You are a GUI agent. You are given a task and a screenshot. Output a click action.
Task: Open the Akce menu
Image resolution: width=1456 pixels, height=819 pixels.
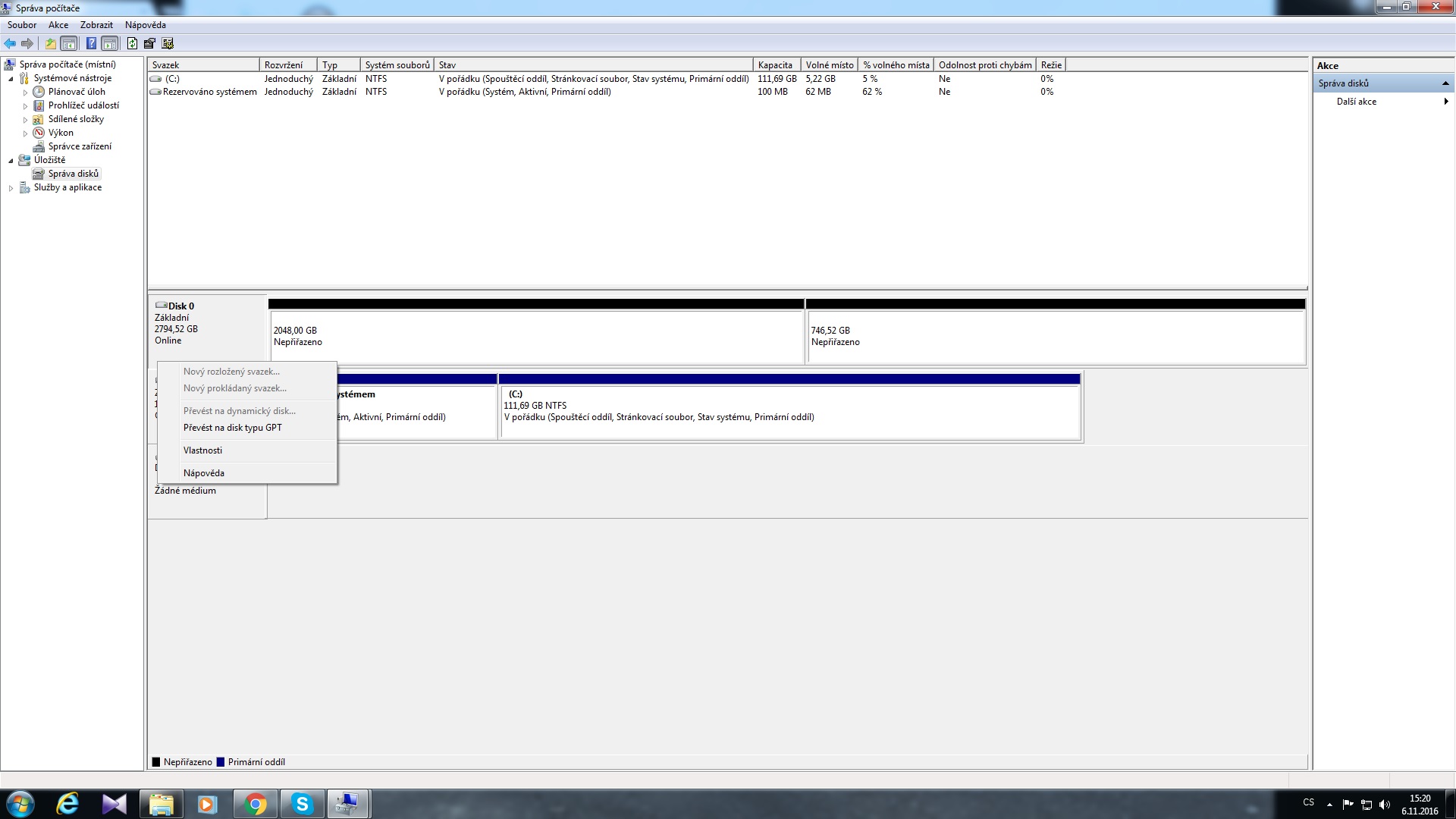58,25
